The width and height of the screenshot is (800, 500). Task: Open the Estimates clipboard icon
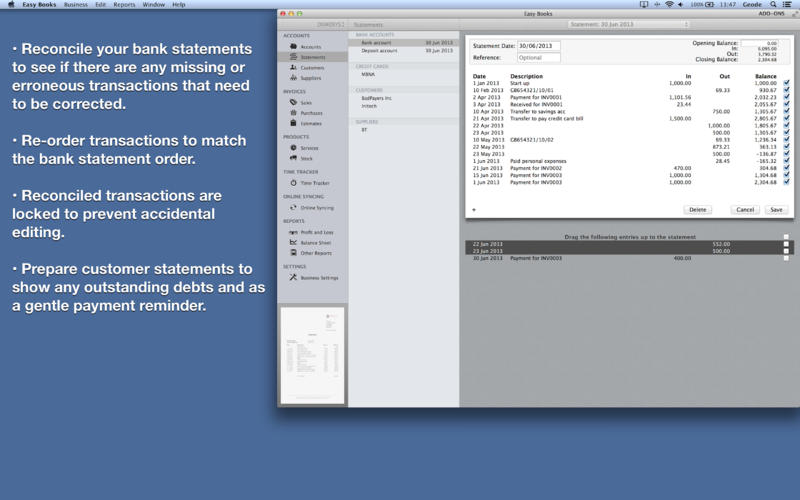pyautogui.click(x=293, y=123)
